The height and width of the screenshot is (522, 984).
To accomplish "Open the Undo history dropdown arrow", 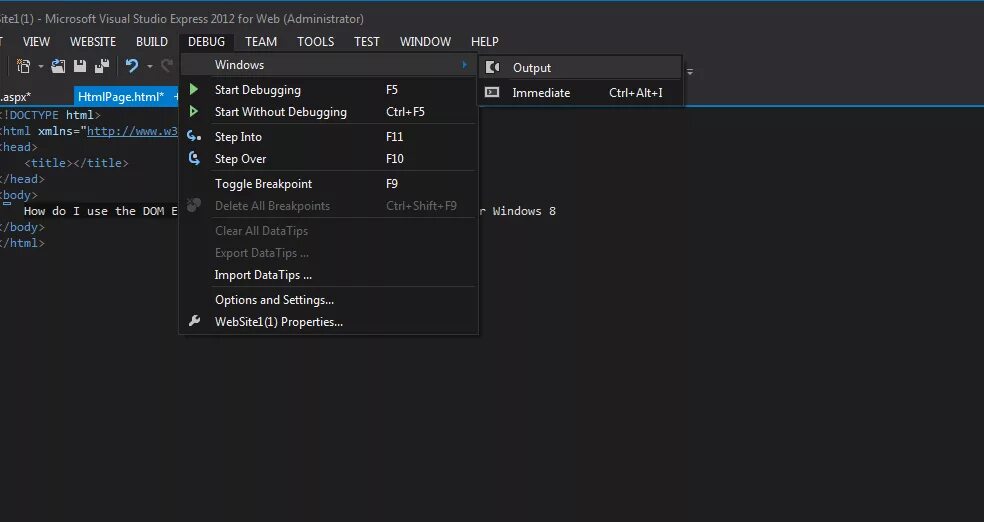I will (149, 67).
